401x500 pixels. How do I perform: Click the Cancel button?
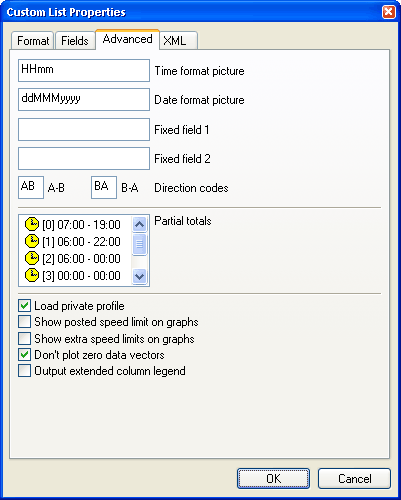354,479
